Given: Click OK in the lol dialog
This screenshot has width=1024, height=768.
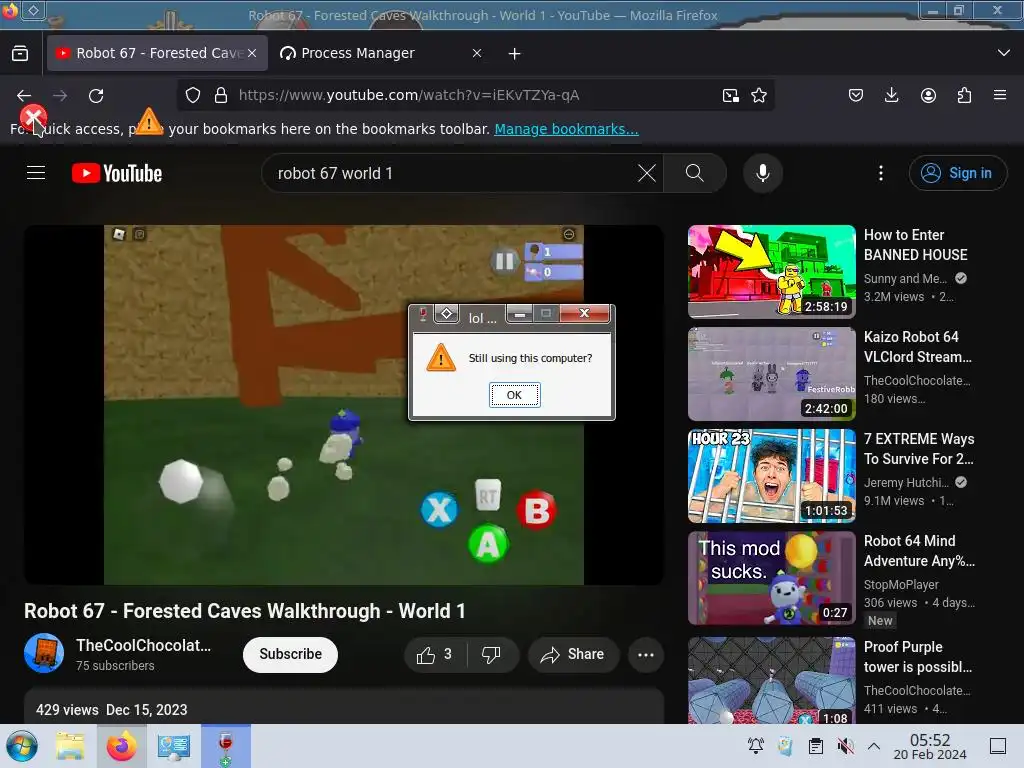Looking at the screenshot, I should coord(515,395).
